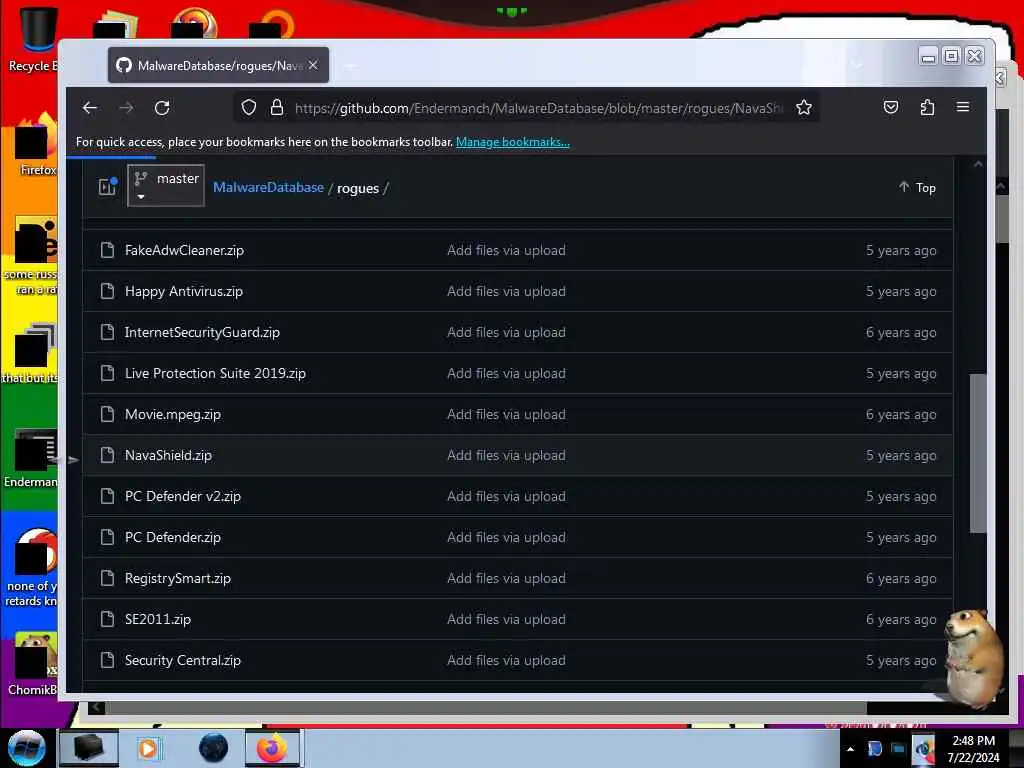Screen dimensions: 1024x768
Task: Open the MalwareDatabase breadcrumb link
Action: [268, 187]
